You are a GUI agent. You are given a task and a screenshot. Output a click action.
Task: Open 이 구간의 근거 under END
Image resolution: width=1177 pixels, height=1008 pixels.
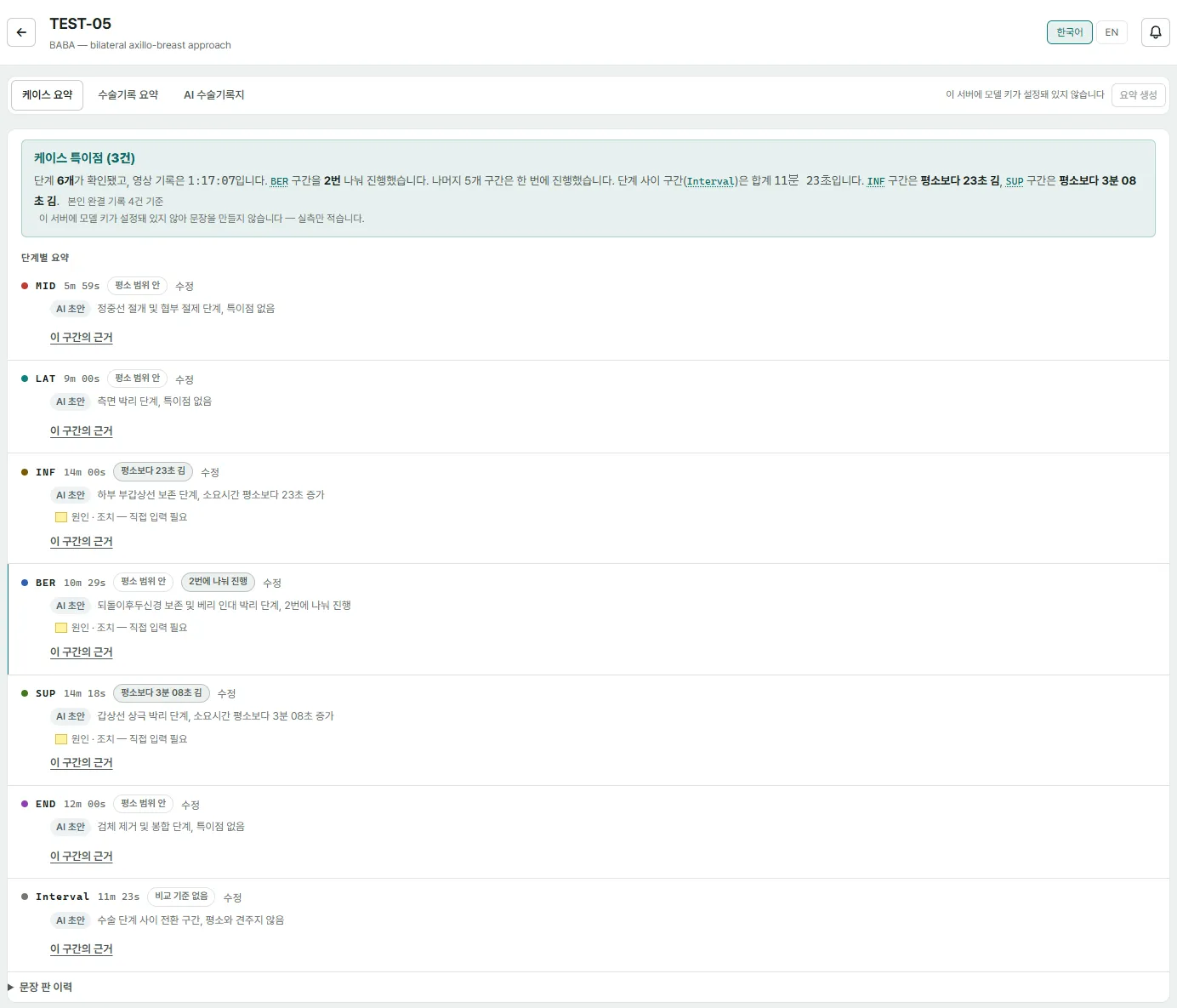[82, 857]
